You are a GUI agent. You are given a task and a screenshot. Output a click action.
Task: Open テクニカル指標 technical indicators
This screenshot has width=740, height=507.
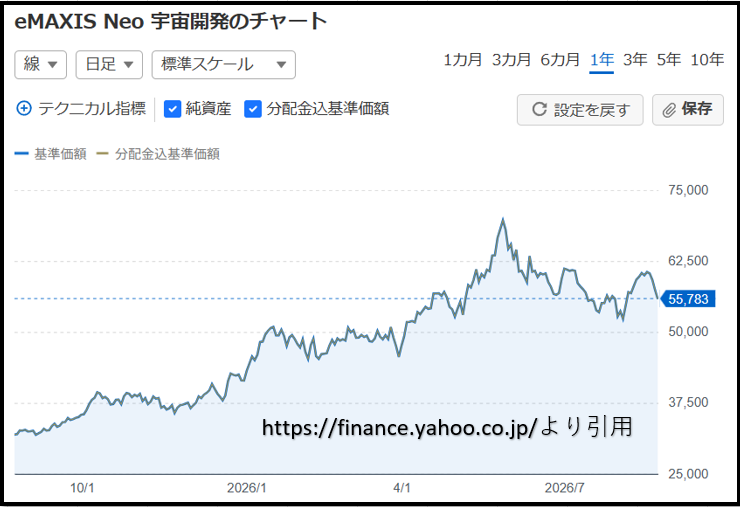coord(92,109)
